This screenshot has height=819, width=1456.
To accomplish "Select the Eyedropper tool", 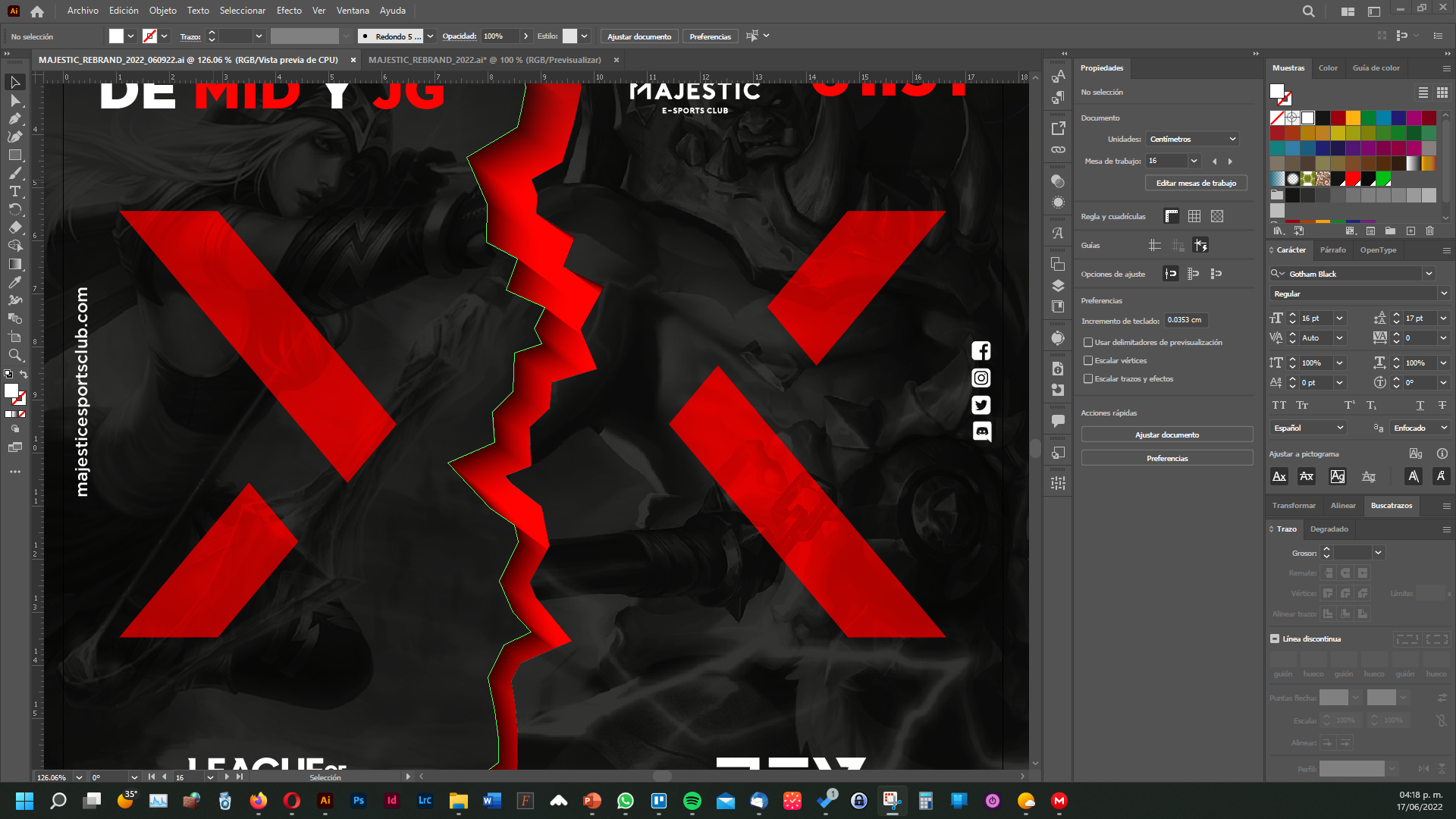I will click(x=15, y=282).
